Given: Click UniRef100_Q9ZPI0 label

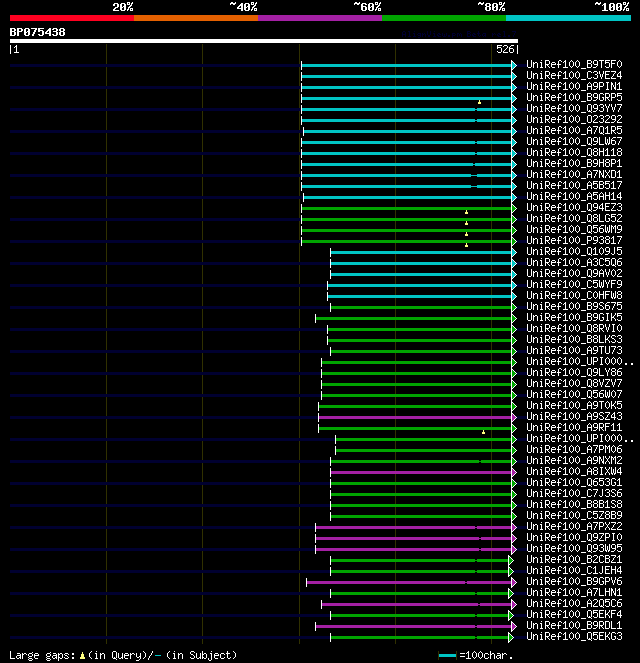Looking at the screenshot, I should [574, 537].
